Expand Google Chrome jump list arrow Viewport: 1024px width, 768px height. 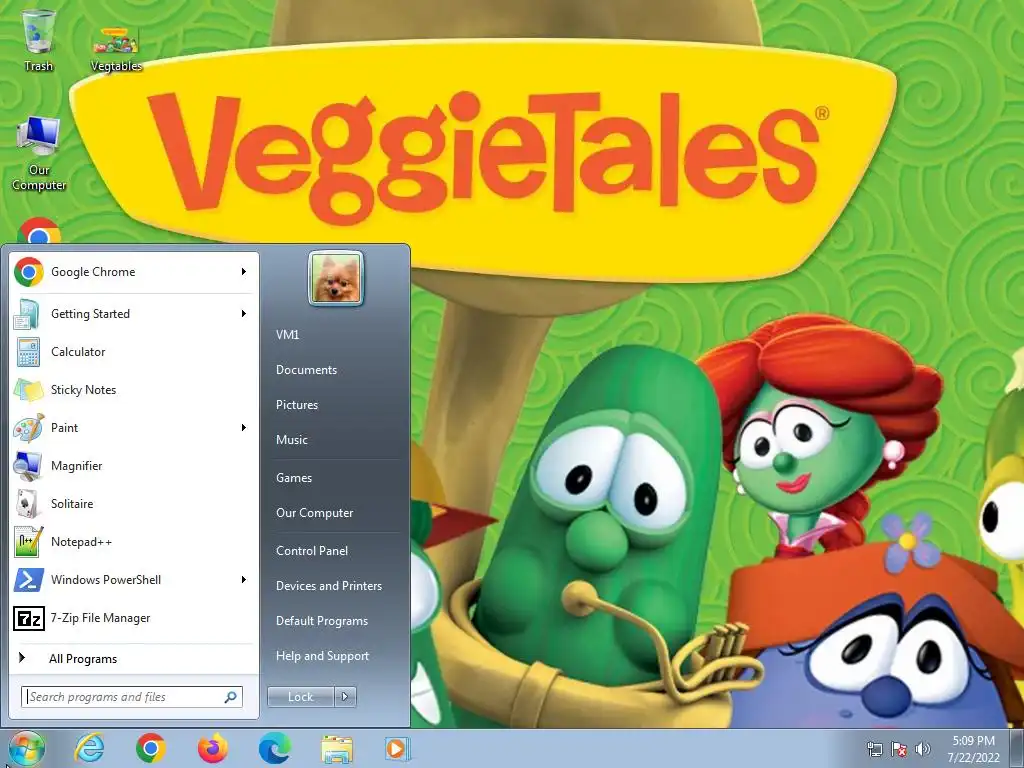(x=244, y=272)
